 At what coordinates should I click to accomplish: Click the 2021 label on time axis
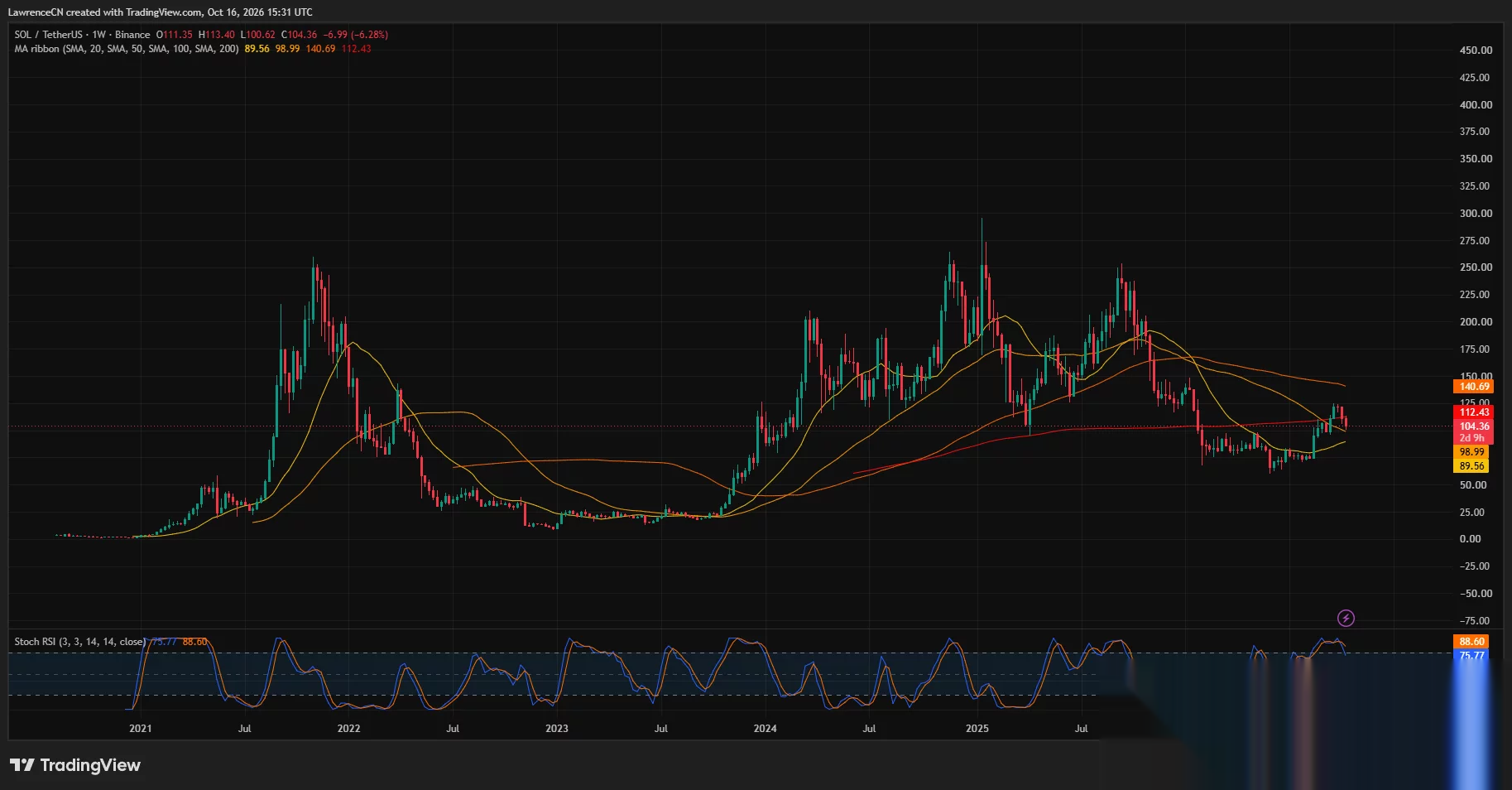pyautogui.click(x=141, y=729)
